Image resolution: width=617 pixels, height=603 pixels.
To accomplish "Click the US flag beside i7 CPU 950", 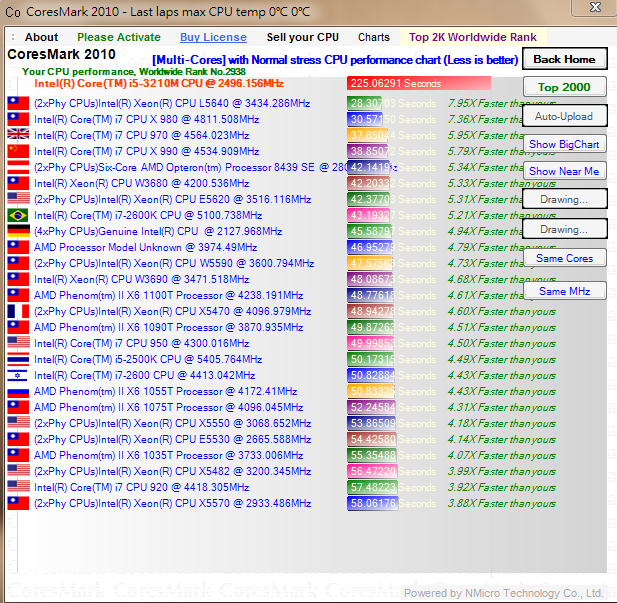I will click(18, 343).
